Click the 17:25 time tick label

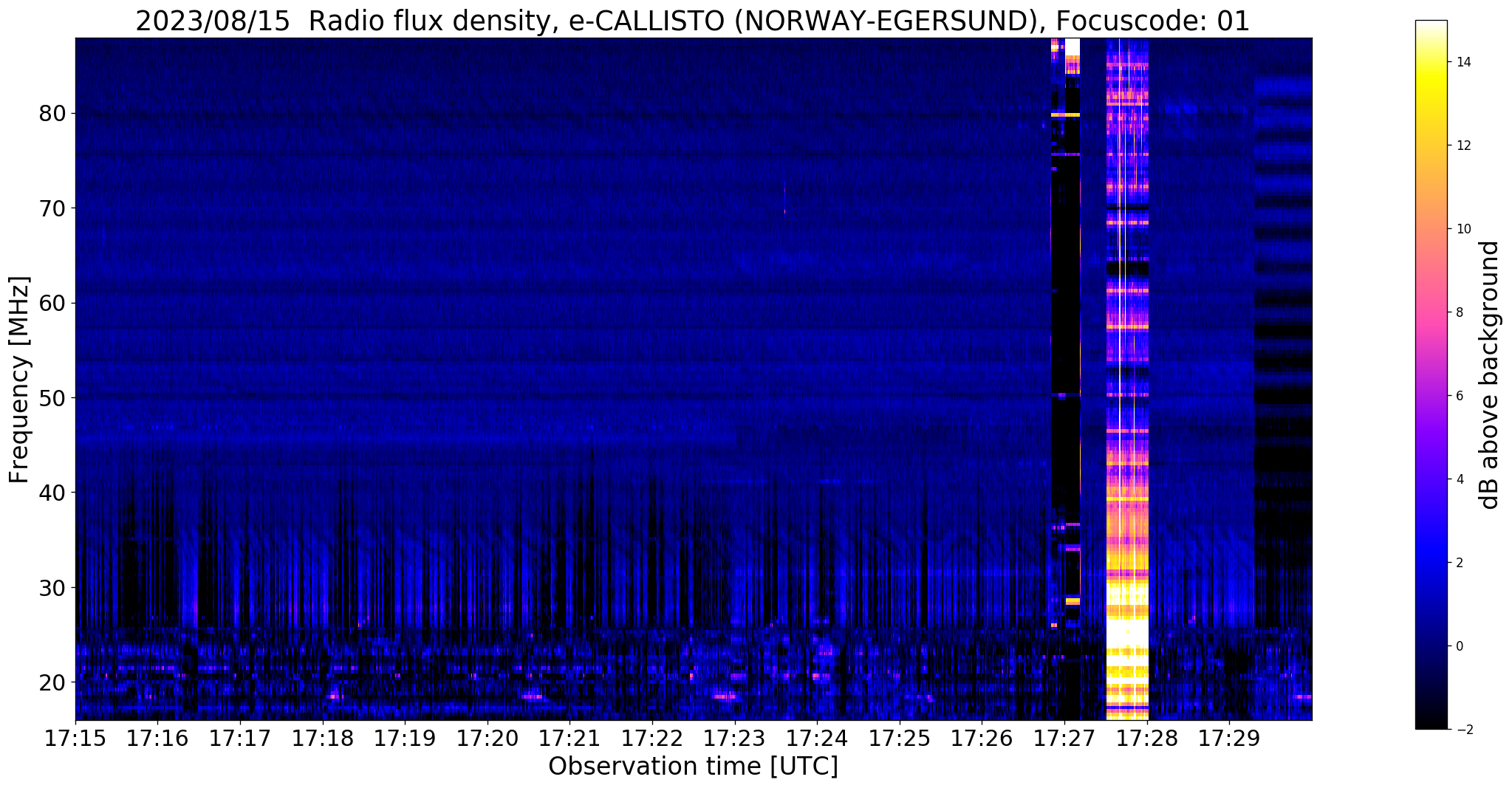(x=899, y=739)
